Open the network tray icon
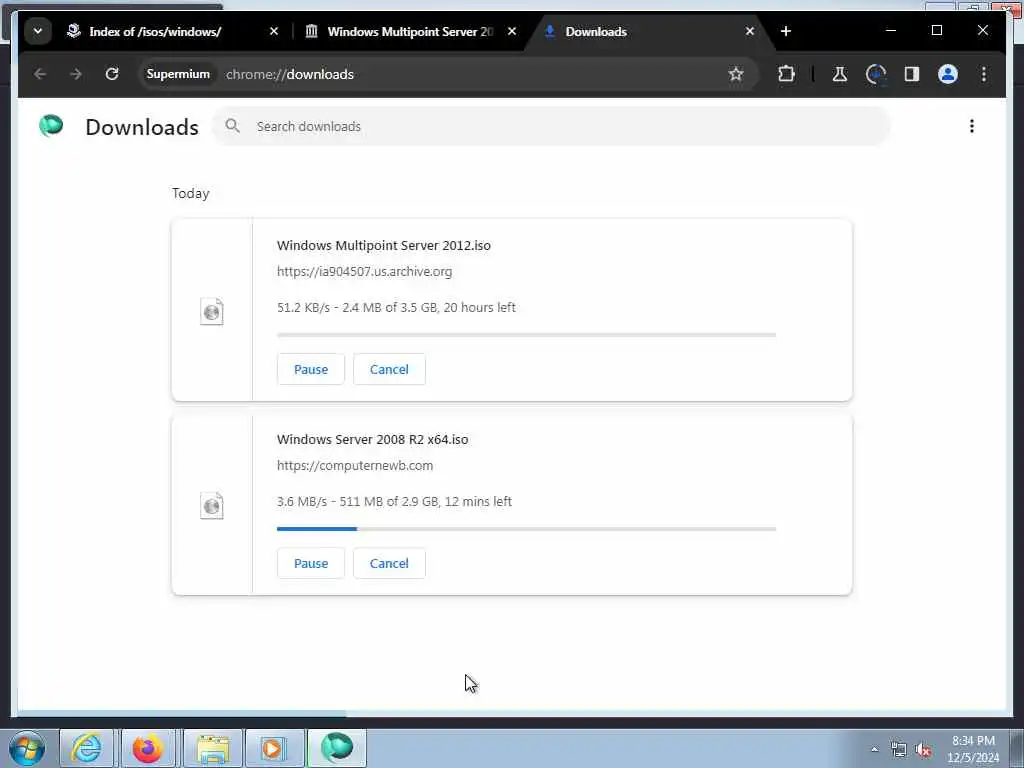Viewport: 1024px width, 768px height. (899, 750)
